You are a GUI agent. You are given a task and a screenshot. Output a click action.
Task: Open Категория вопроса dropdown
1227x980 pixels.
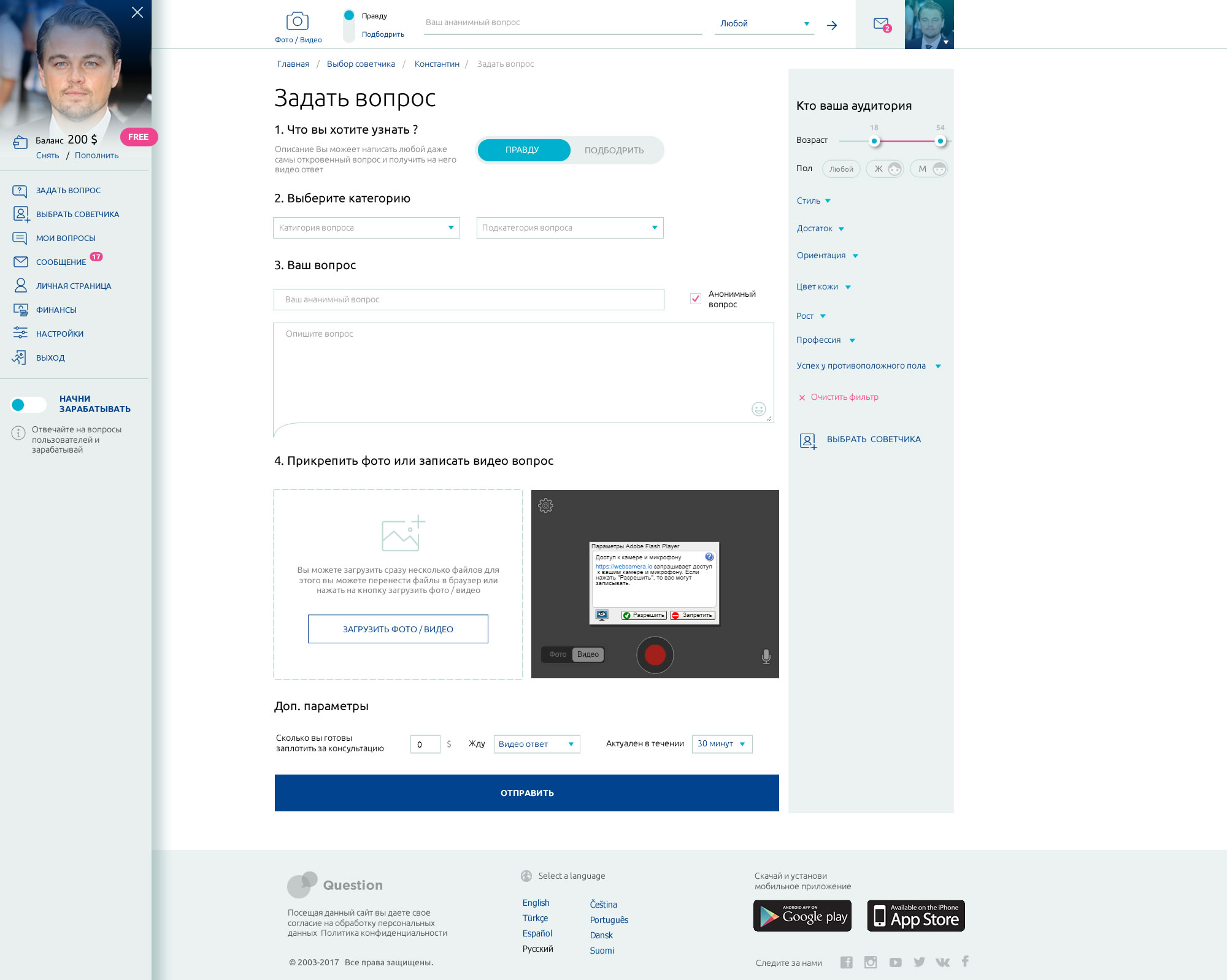tap(366, 228)
